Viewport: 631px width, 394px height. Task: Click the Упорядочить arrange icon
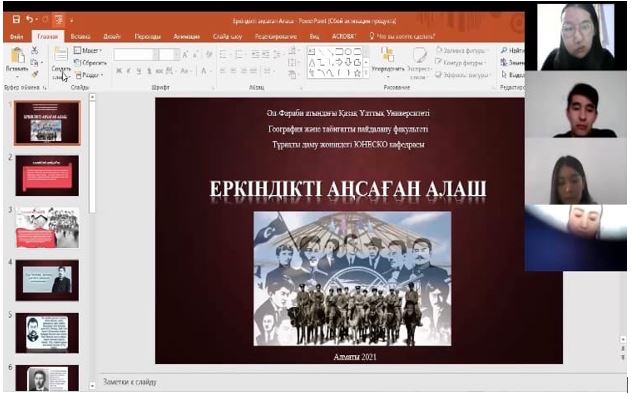(387, 55)
